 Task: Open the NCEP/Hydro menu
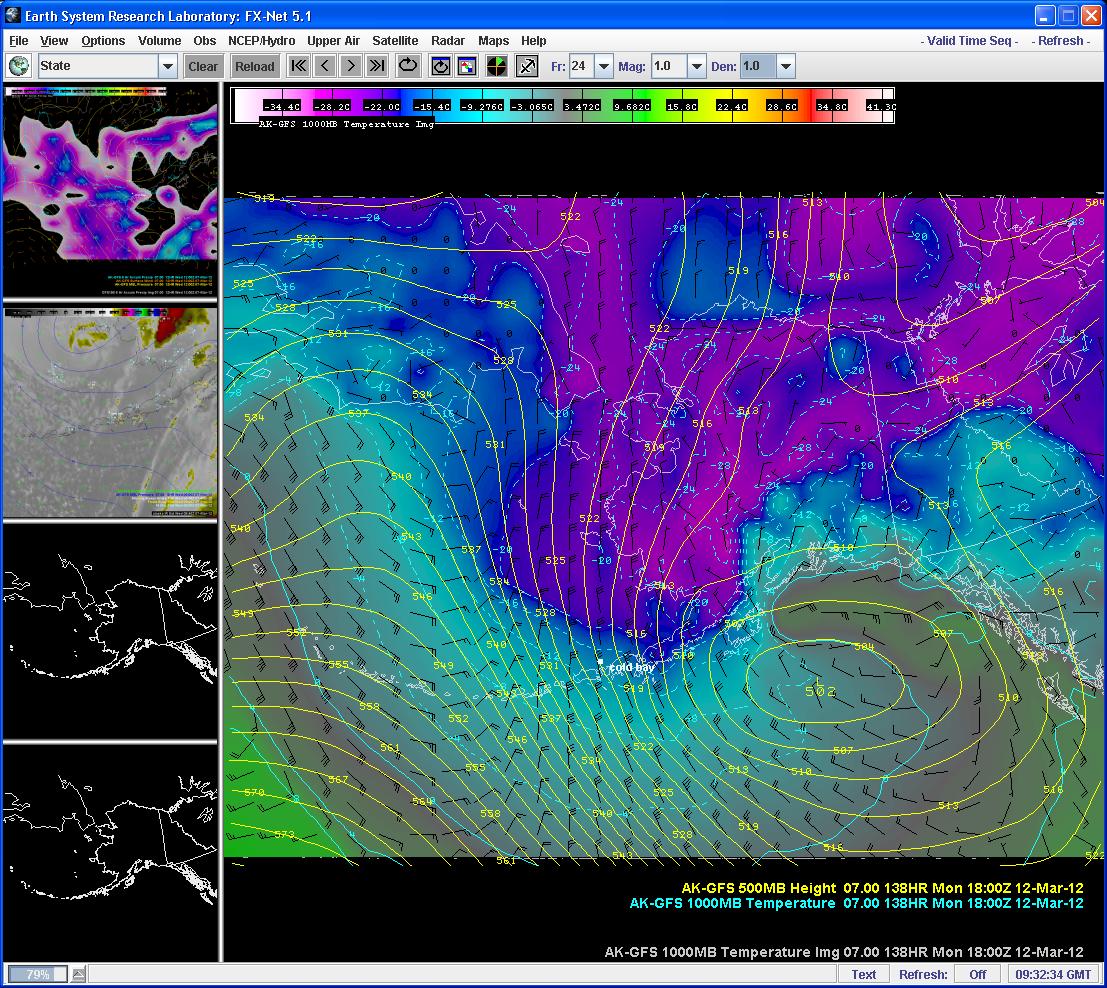tap(261, 41)
